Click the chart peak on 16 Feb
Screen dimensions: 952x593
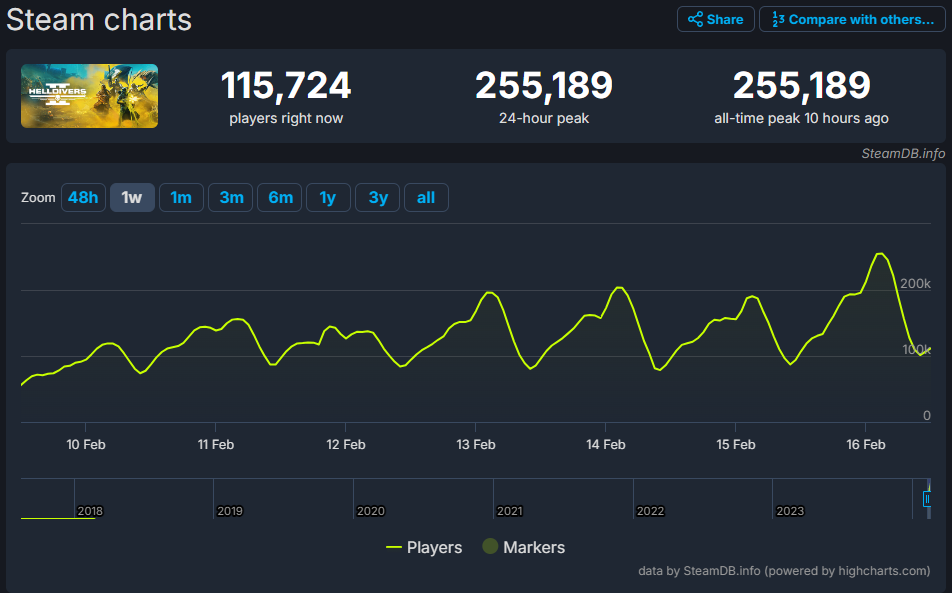[880, 254]
